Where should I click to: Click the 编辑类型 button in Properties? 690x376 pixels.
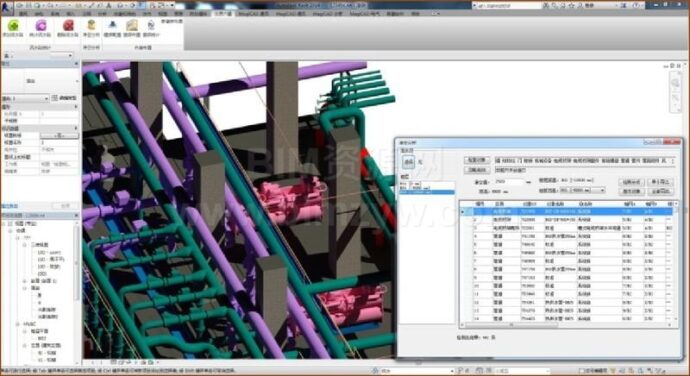pyautogui.click(x=65, y=98)
